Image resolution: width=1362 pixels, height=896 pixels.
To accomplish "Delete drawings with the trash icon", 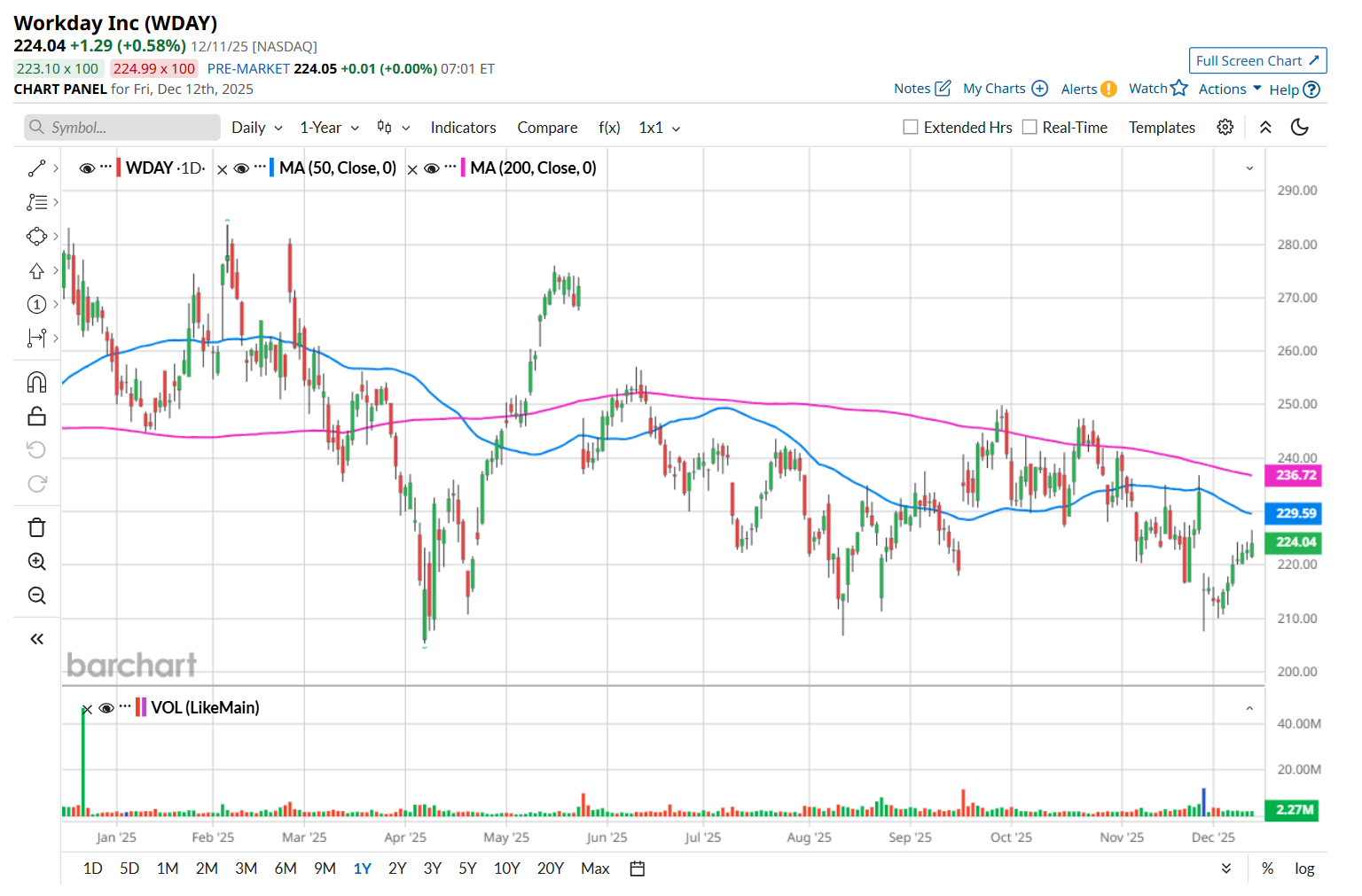I will pyautogui.click(x=36, y=527).
